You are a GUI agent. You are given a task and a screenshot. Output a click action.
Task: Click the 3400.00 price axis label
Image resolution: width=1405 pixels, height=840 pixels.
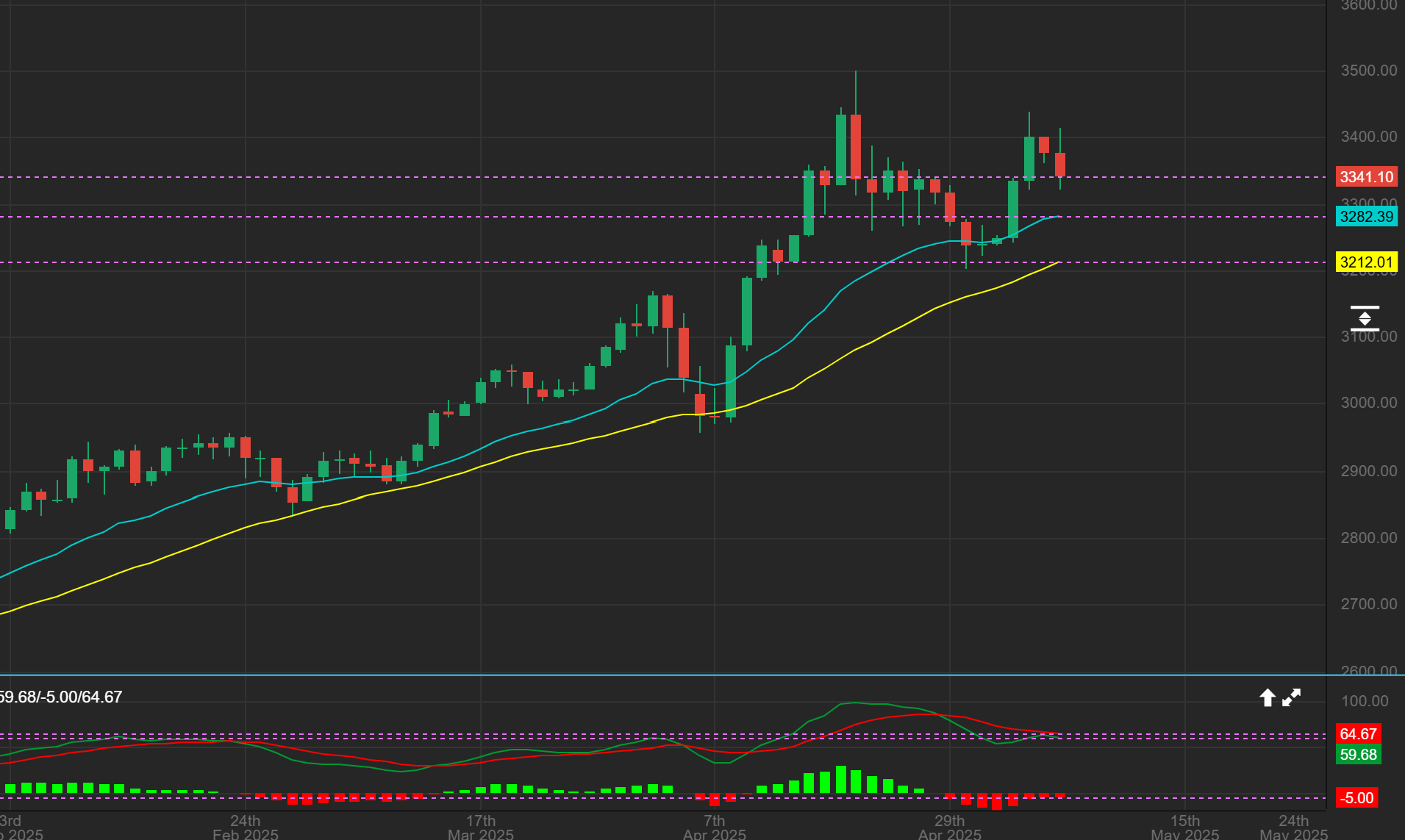coord(1369,137)
